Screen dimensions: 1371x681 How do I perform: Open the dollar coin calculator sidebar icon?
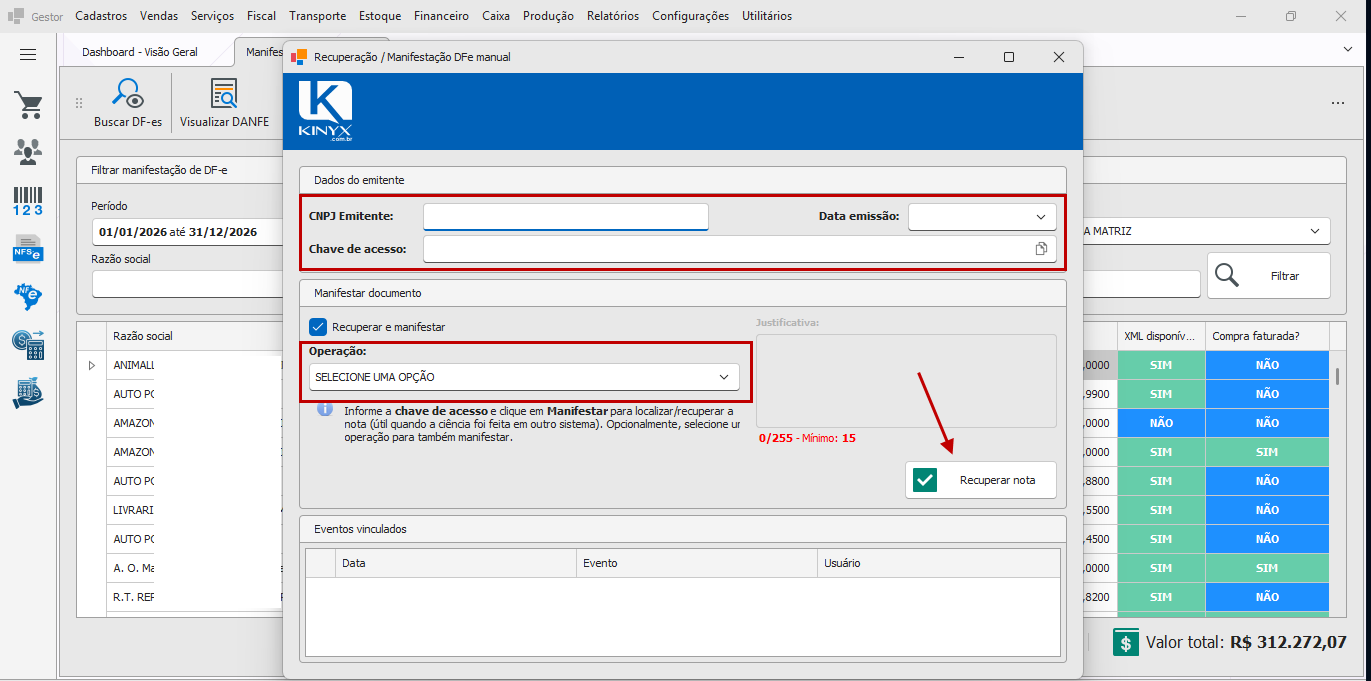pyautogui.click(x=28, y=345)
